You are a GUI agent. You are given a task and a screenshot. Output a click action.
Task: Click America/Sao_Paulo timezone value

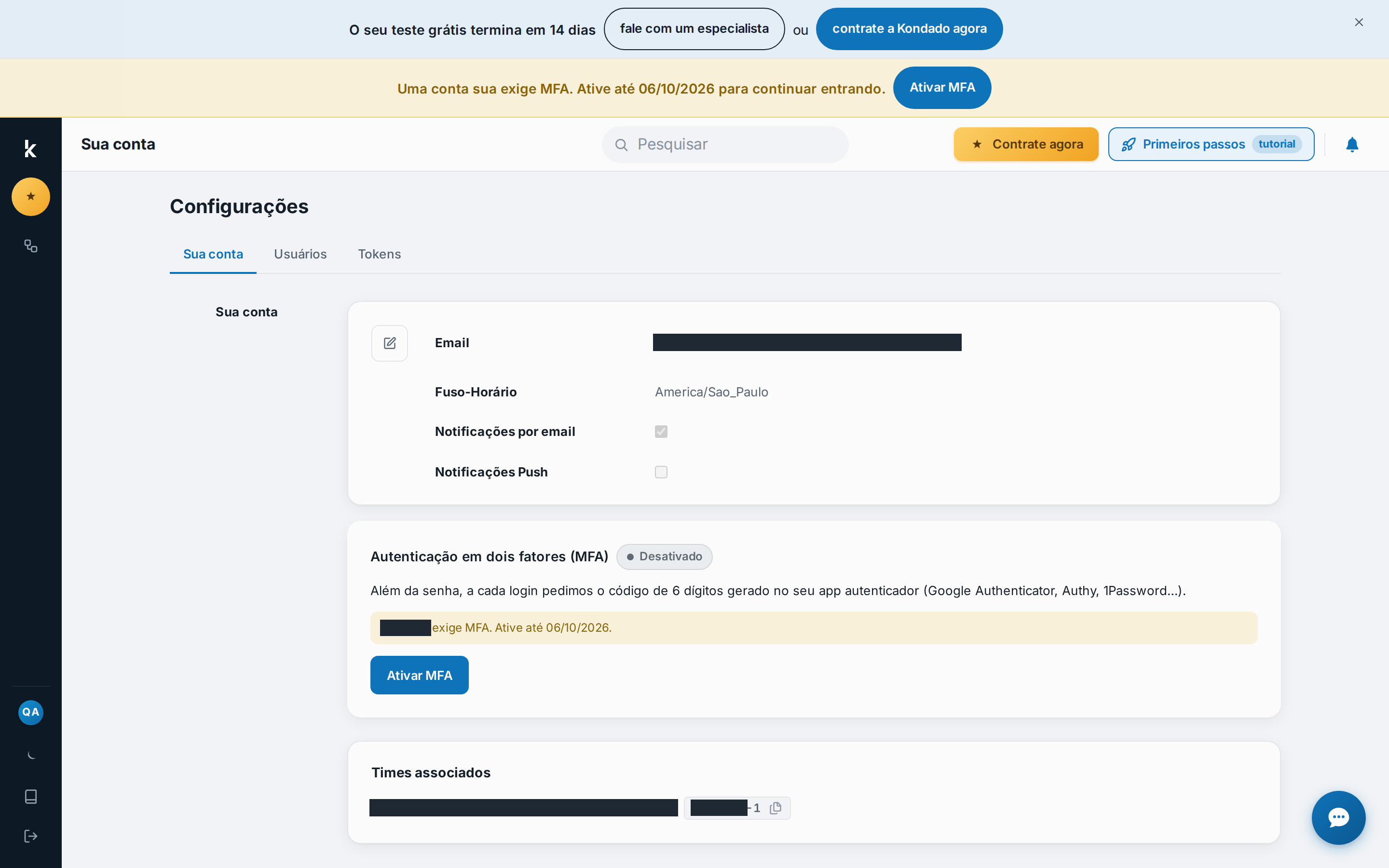tap(711, 392)
